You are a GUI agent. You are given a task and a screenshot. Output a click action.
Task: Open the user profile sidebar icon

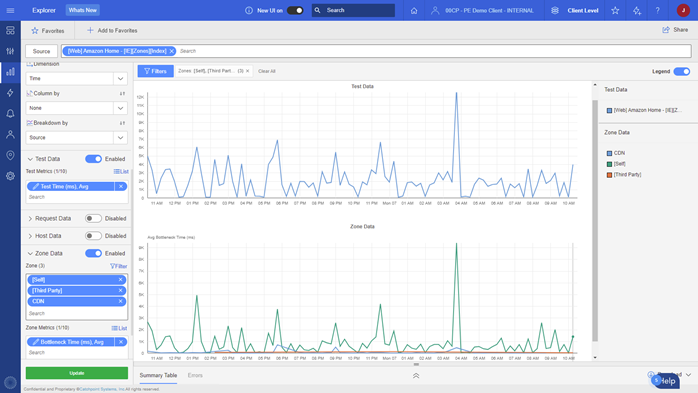click(10, 134)
